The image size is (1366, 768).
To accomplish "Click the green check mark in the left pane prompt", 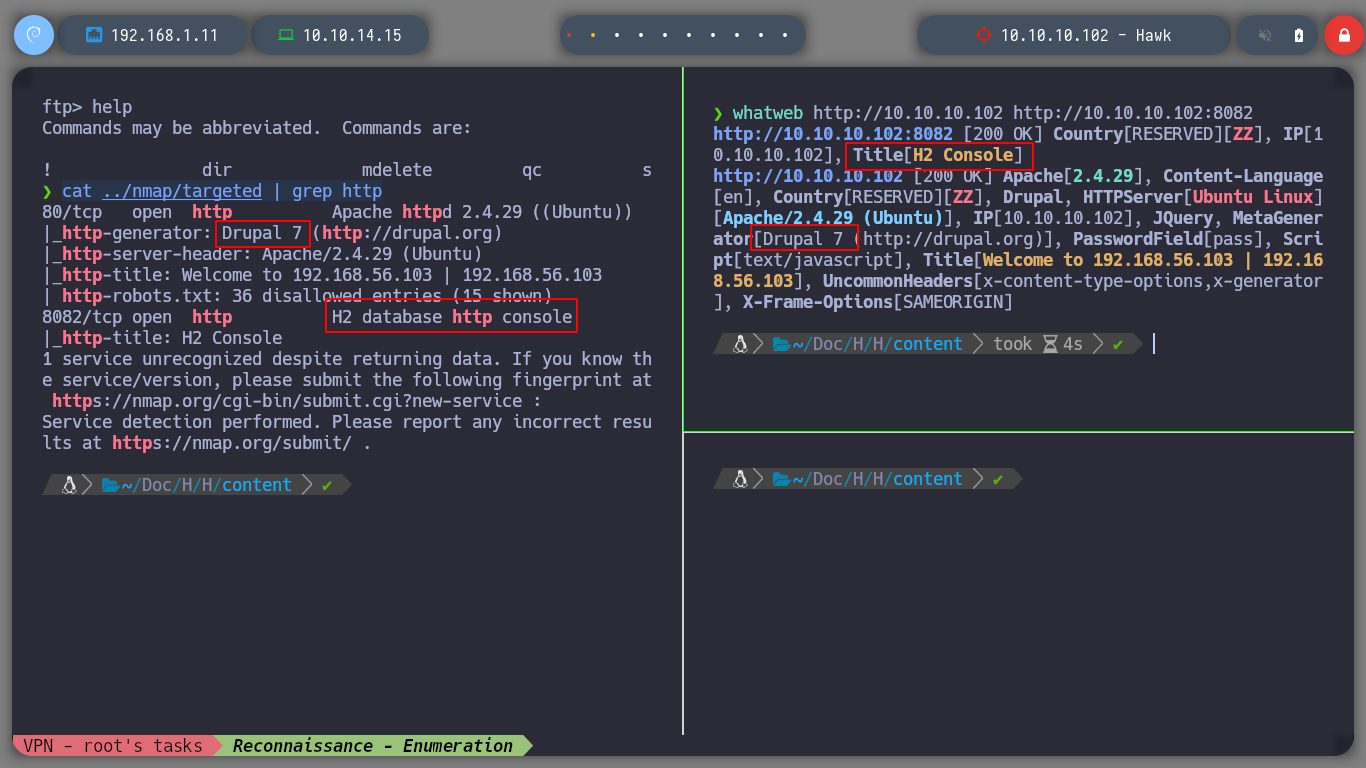I will [327, 485].
